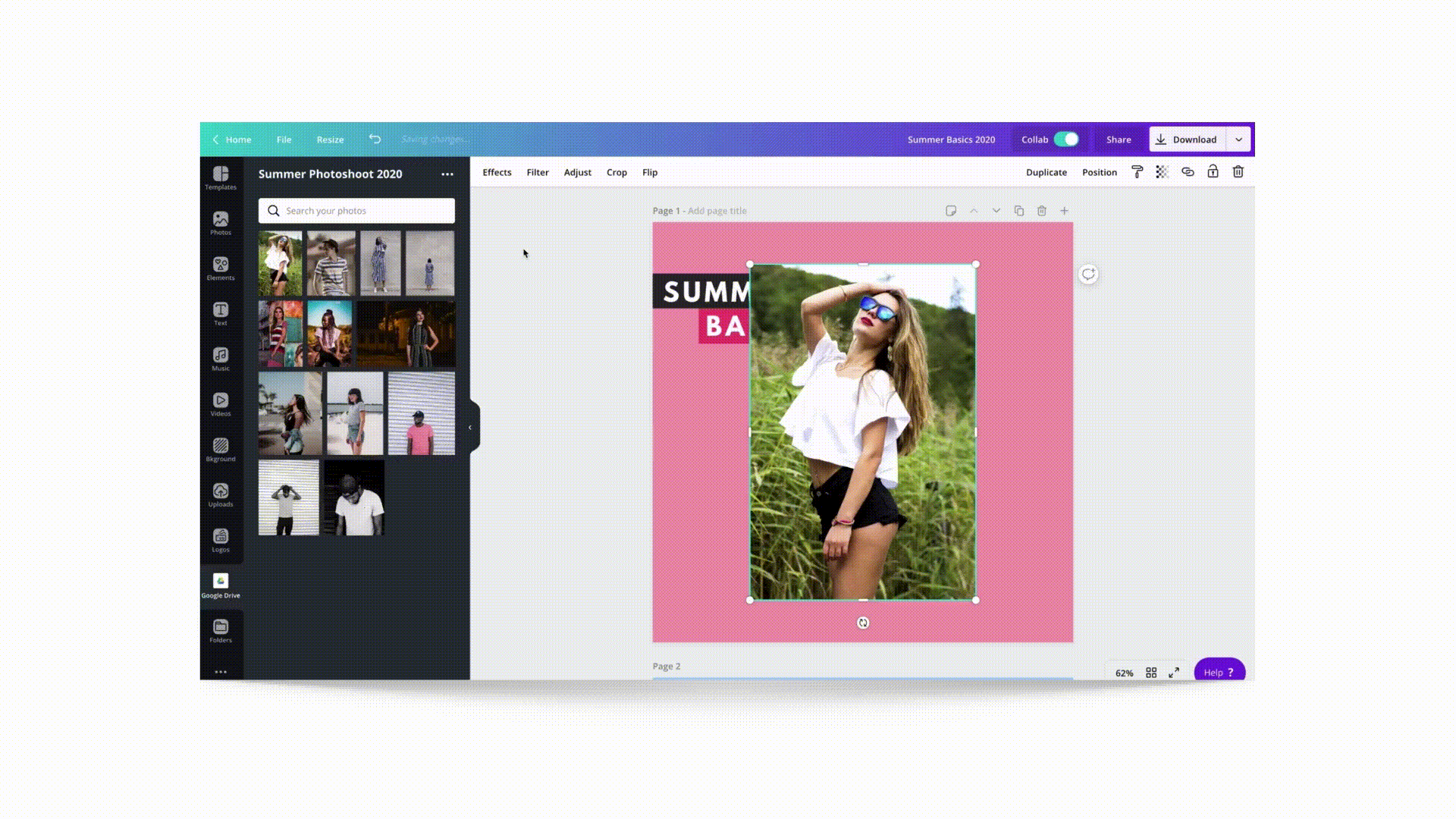Viewport: 1456px width, 819px height.
Task: Open the File menu
Action: coord(284,140)
